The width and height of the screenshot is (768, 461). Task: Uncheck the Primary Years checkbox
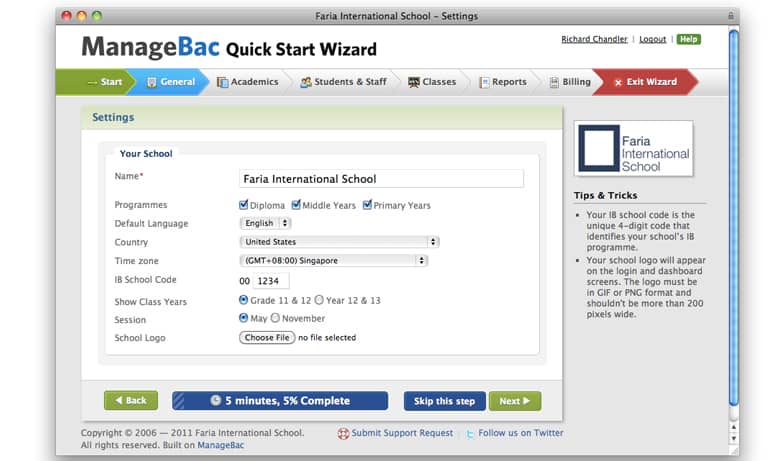[x=367, y=205]
